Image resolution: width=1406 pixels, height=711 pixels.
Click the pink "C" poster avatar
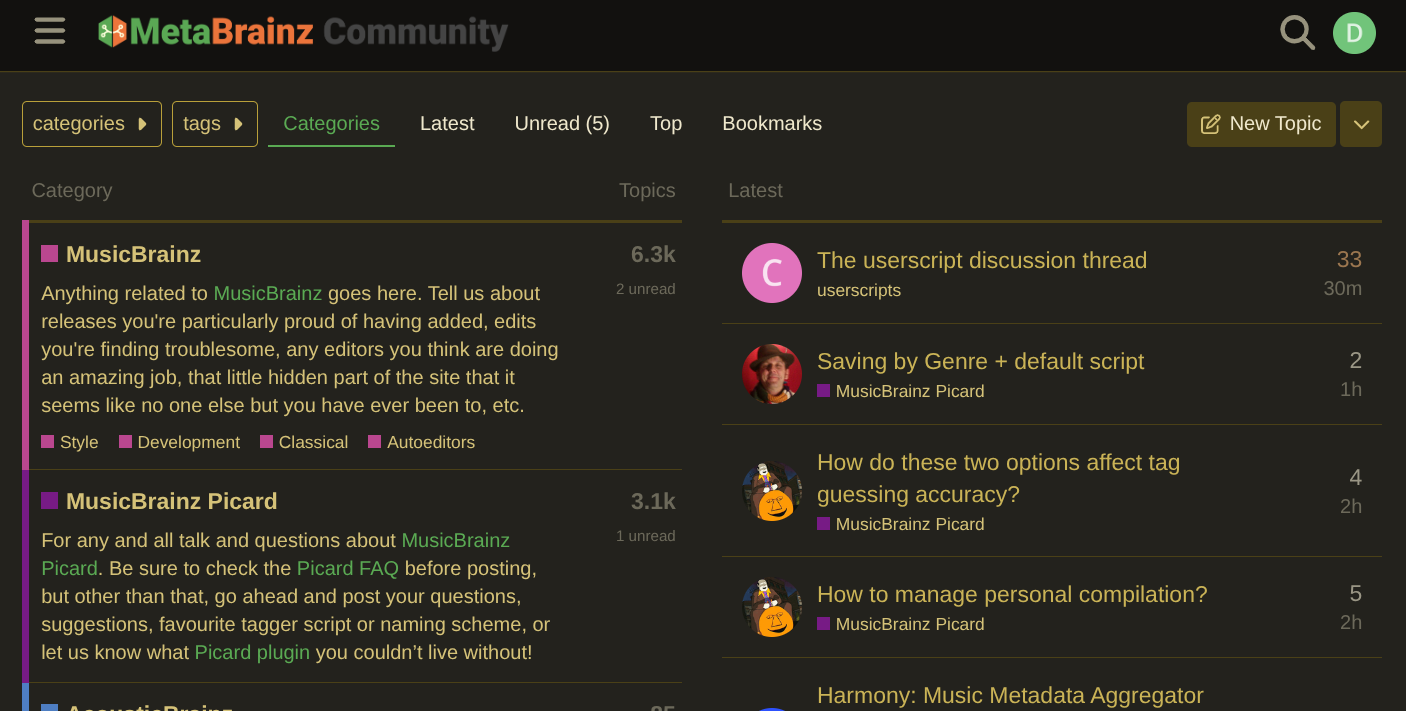click(772, 273)
